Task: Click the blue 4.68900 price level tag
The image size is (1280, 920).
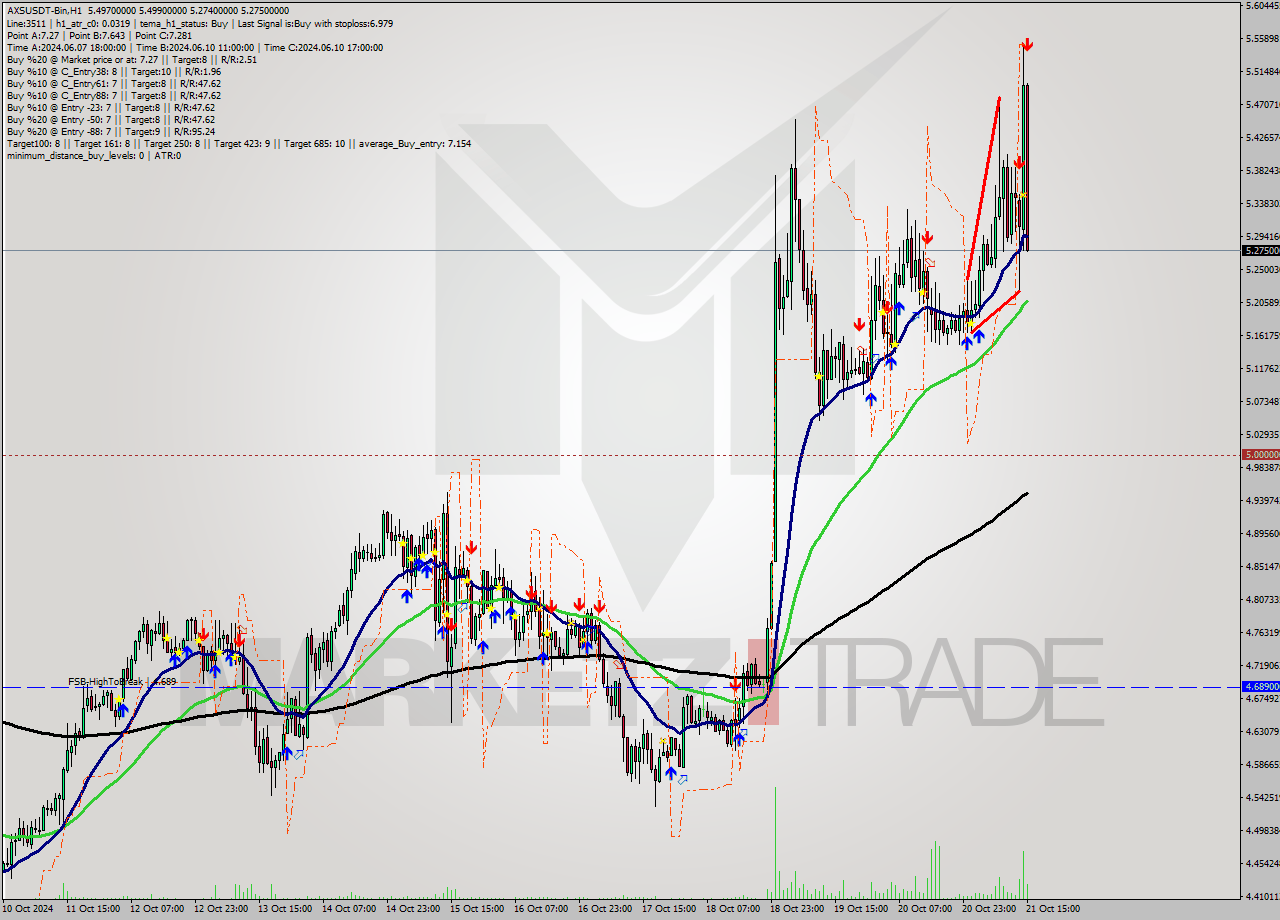Action: tap(1259, 687)
